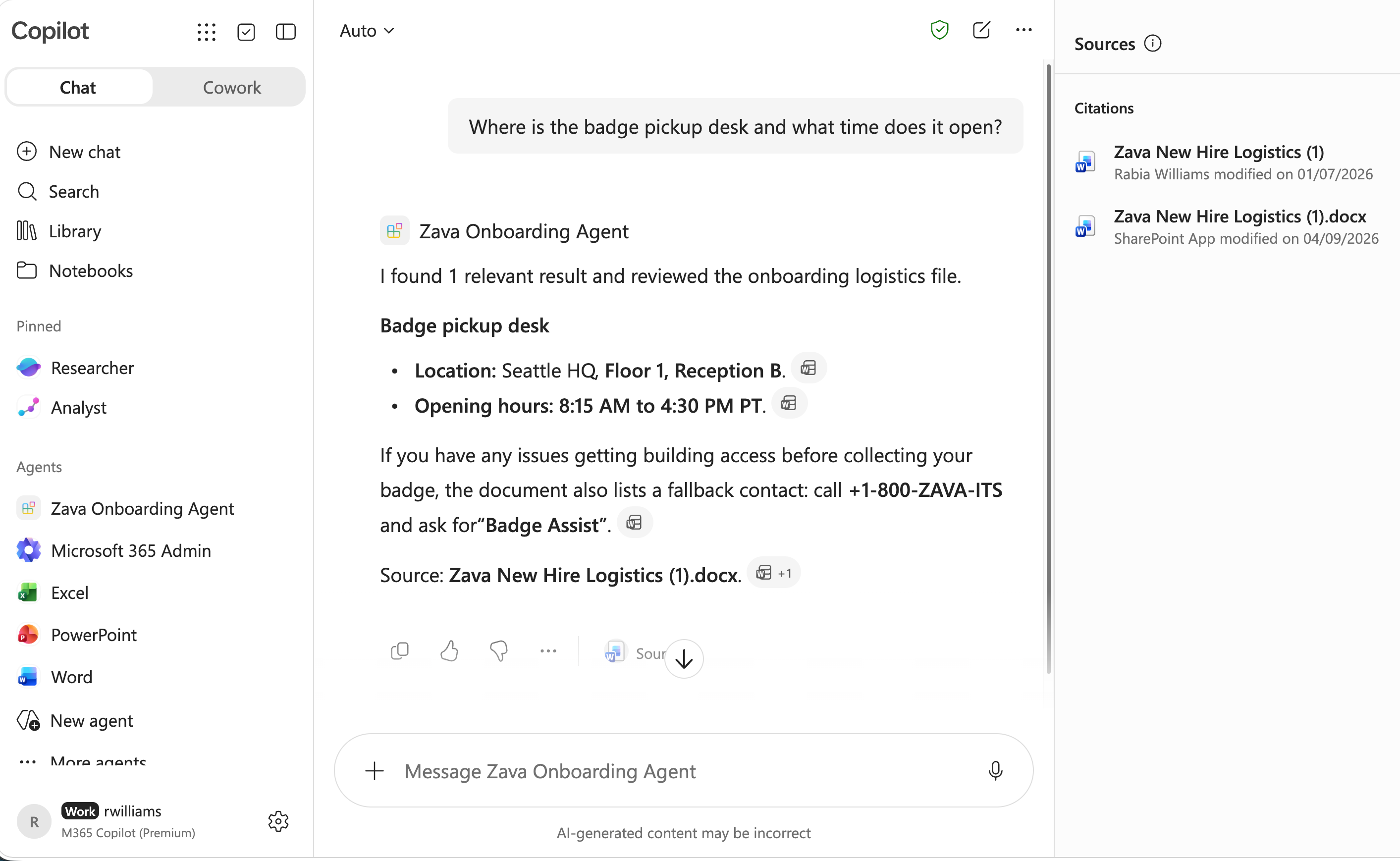Image resolution: width=1400 pixels, height=861 pixels.
Task: Open citation icon after Reception B
Action: pyautogui.click(x=808, y=369)
